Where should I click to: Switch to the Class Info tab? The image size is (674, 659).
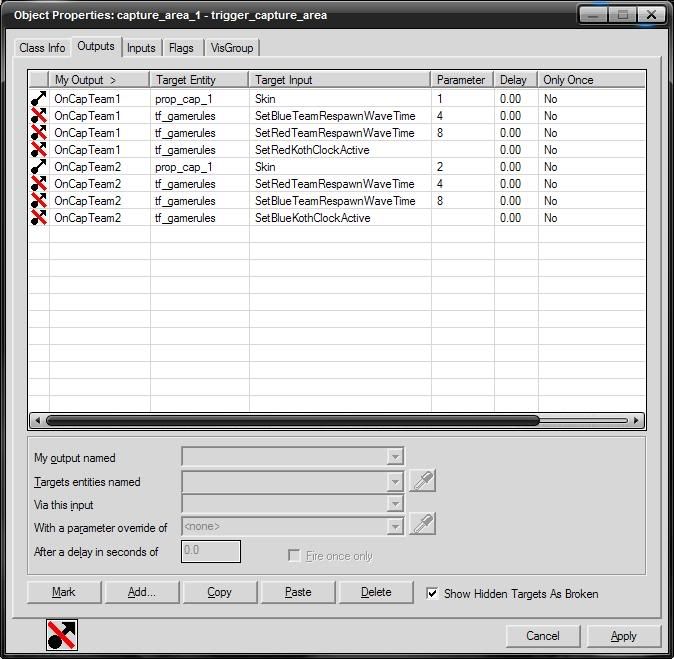[x=42, y=48]
